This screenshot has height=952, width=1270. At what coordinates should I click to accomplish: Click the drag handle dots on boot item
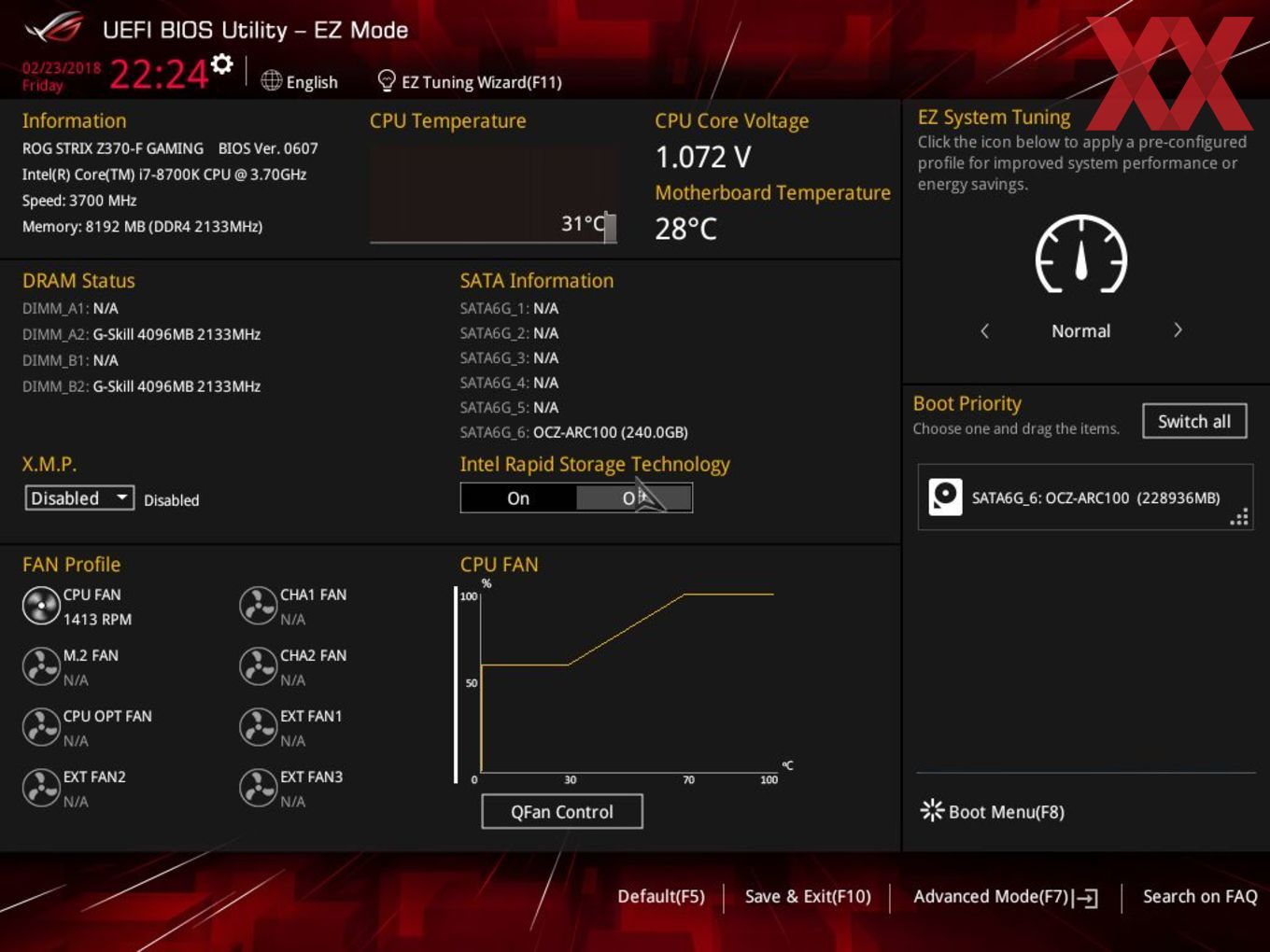[1239, 517]
